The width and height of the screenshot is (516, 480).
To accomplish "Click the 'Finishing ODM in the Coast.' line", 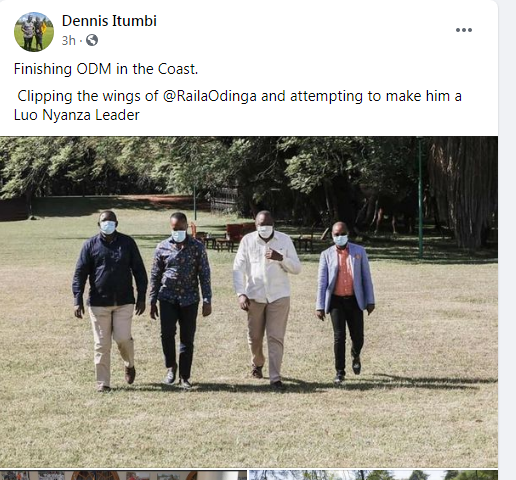I will pos(106,69).
